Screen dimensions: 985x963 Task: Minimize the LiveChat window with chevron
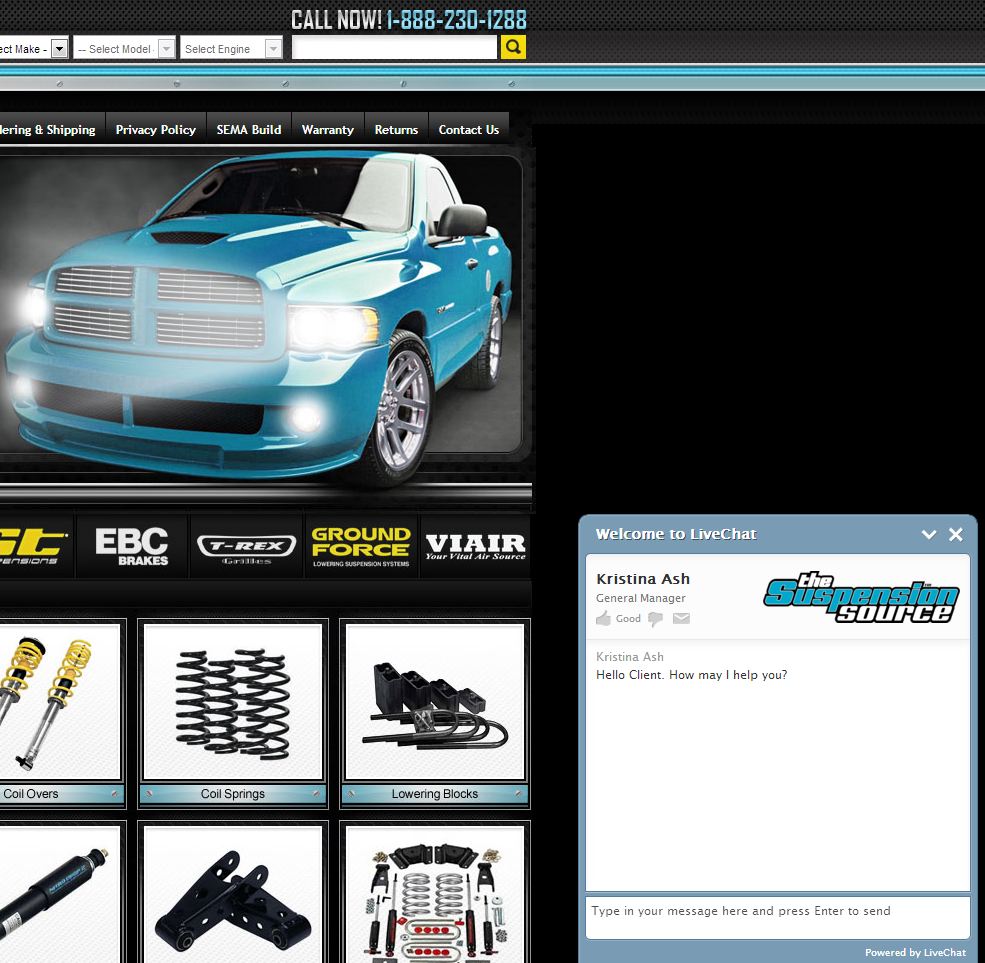[928, 535]
